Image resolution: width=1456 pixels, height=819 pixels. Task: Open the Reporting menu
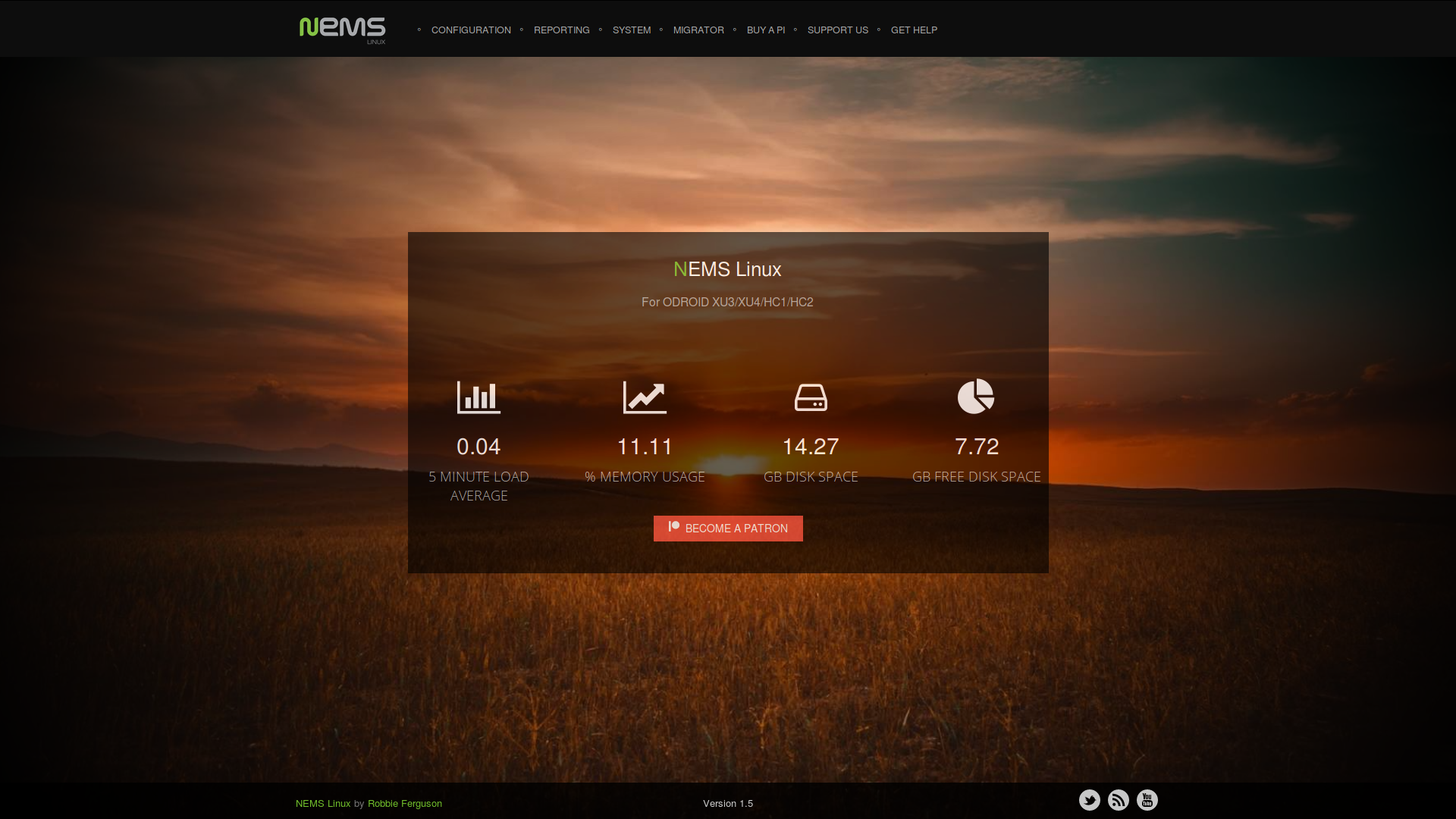[561, 30]
